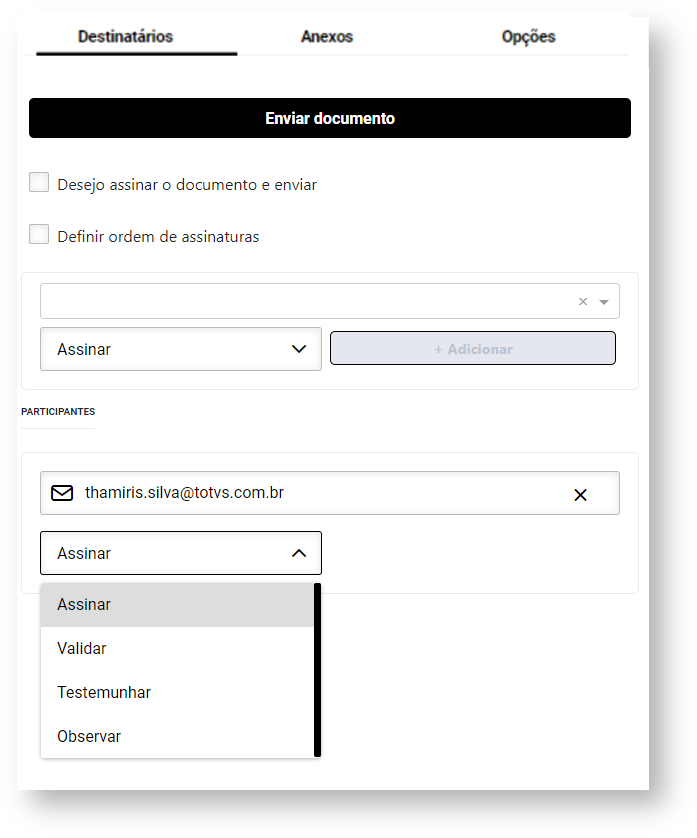This screenshot has width=697, height=838.
Task: Collapse the open participant Assinar dropdown chevron
Action: [298, 553]
